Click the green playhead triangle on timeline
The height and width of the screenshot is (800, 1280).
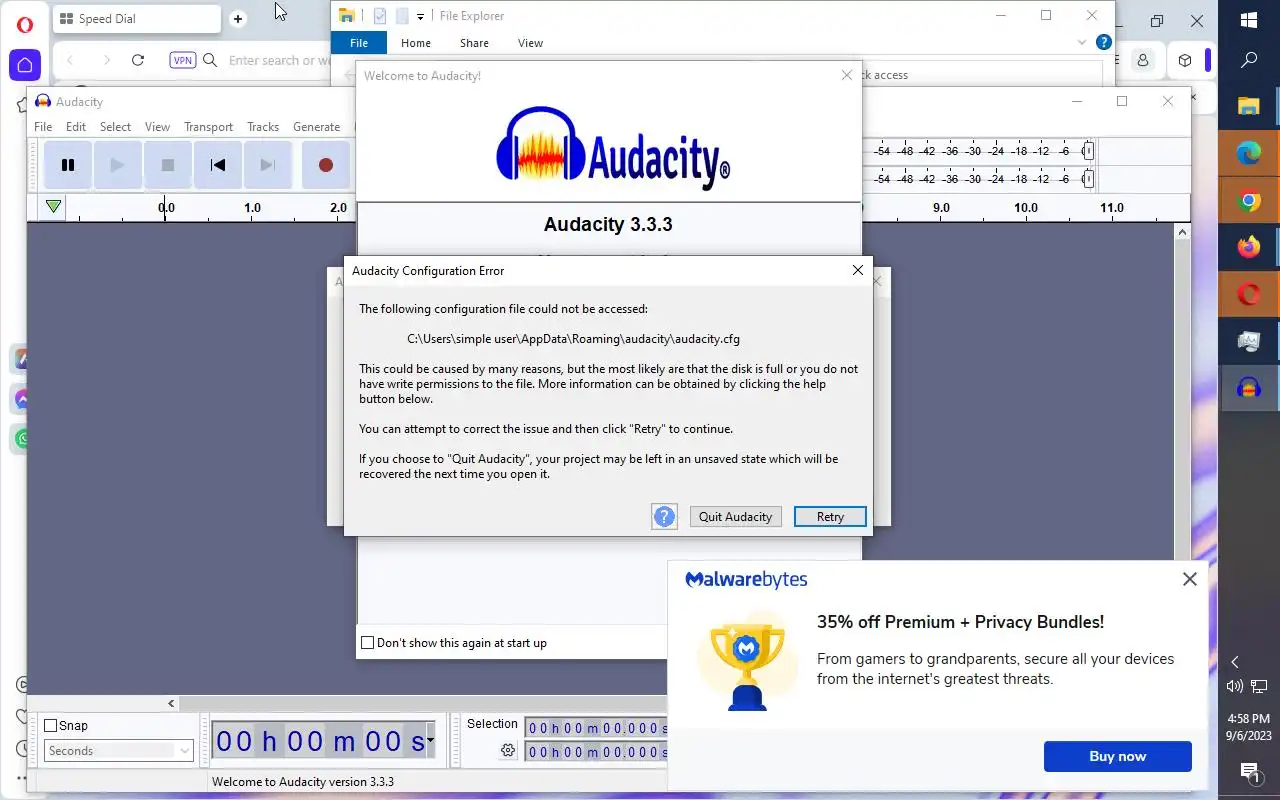point(54,207)
